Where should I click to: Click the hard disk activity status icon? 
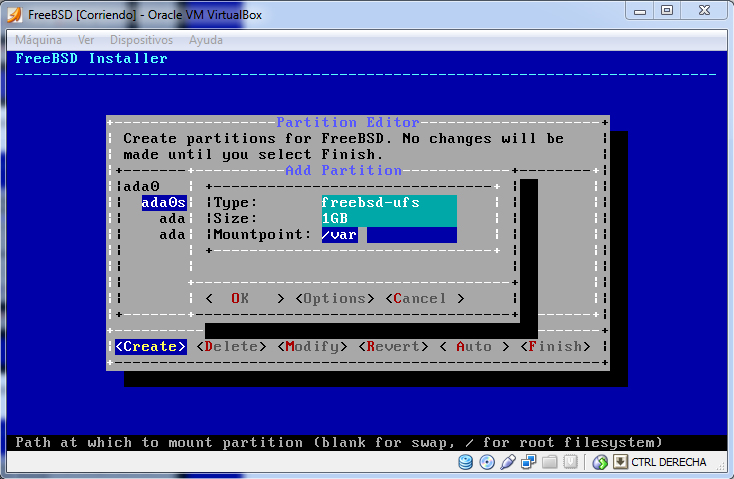465,462
